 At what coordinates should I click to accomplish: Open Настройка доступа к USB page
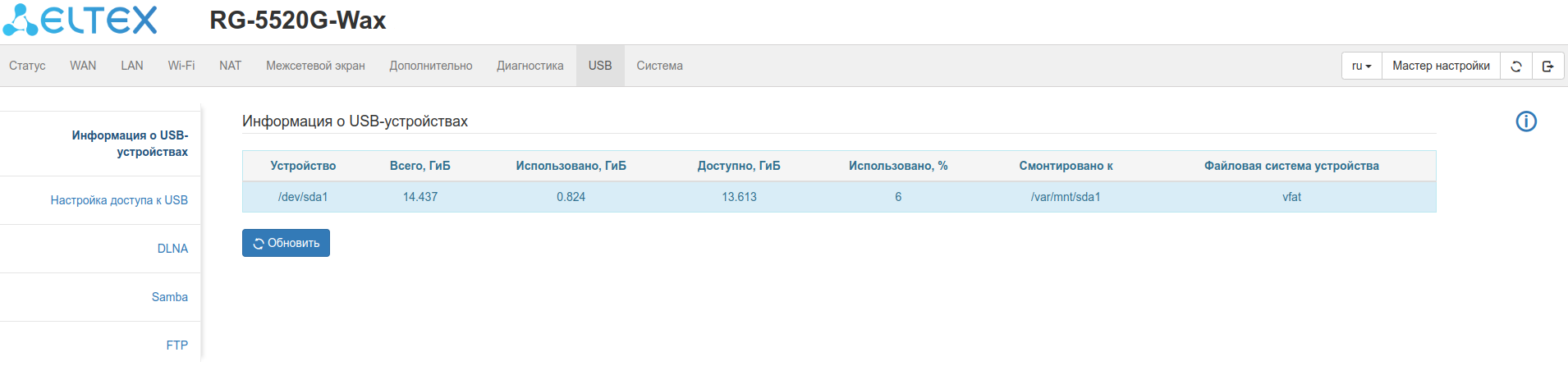[119, 200]
